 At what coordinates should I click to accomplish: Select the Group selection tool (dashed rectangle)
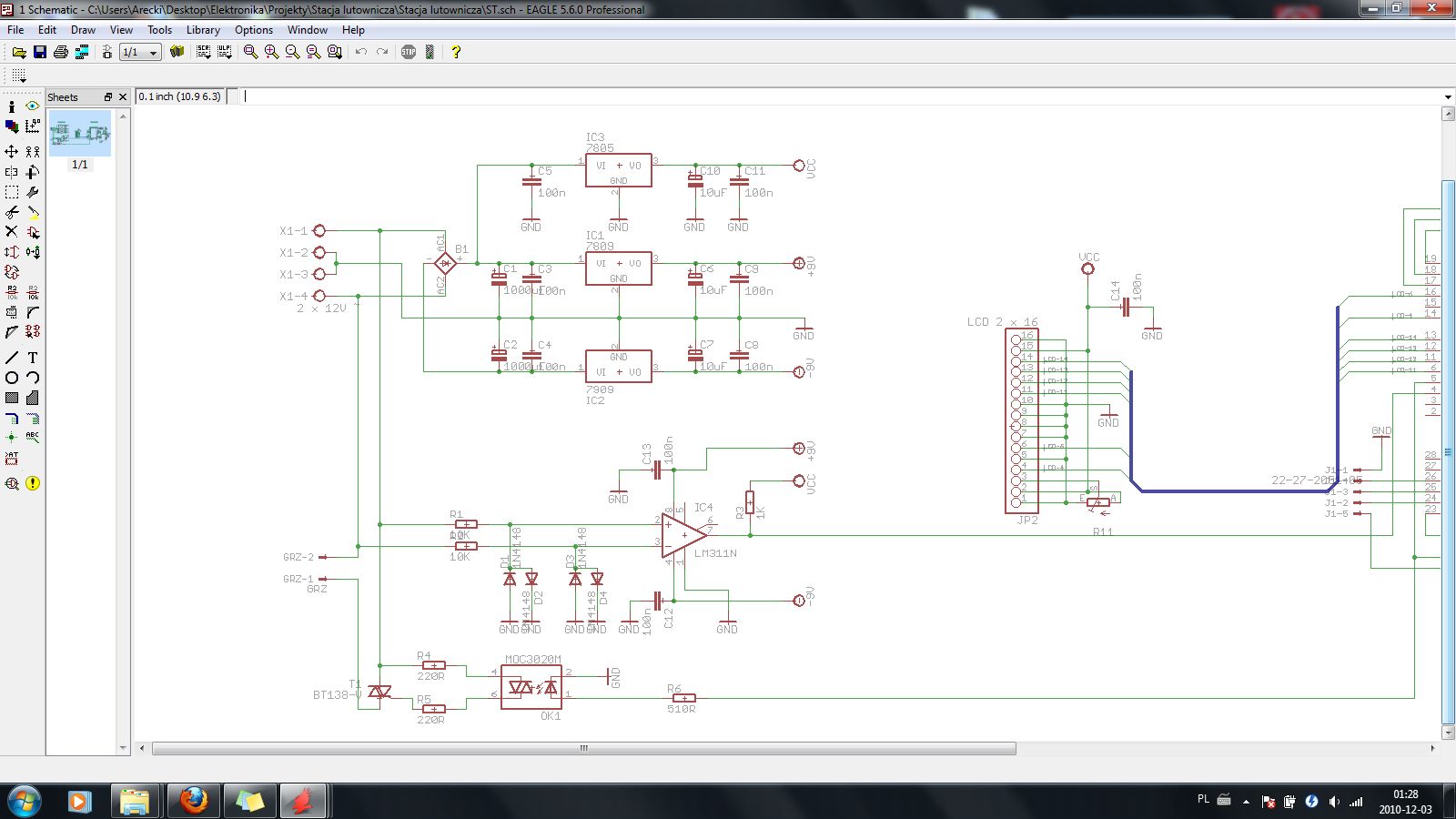[12, 192]
